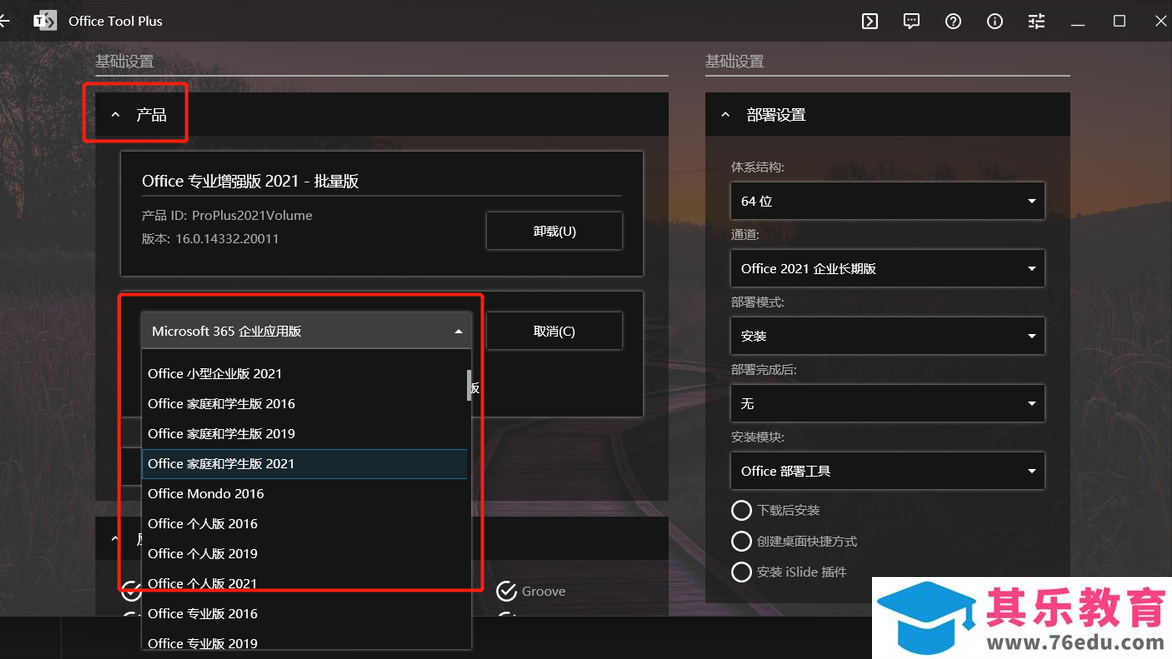Open the help question mark icon
The width and height of the screenshot is (1172, 659).
click(953, 21)
